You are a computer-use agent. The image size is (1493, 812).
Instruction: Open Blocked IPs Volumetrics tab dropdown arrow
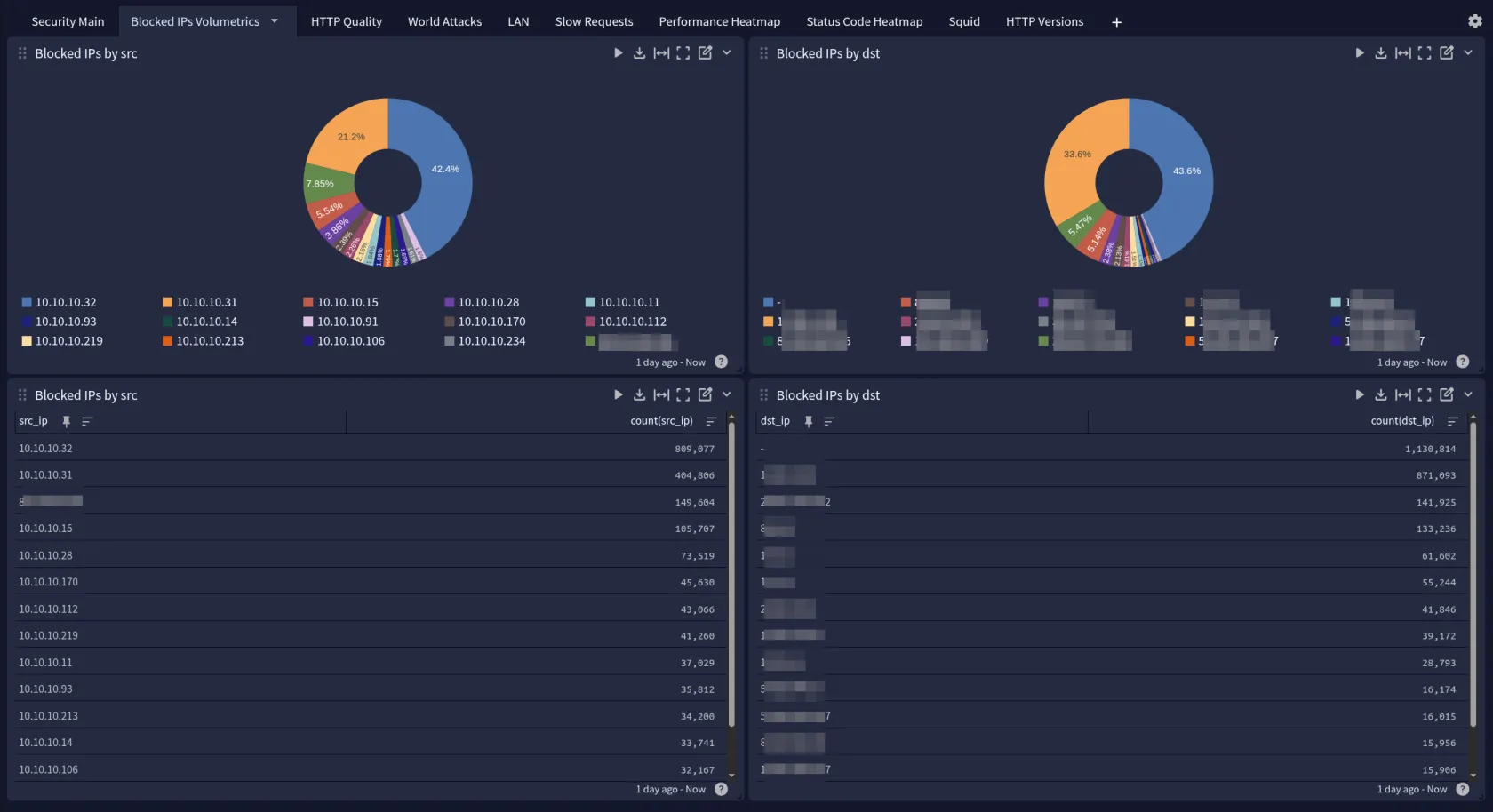click(x=275, y=21)
